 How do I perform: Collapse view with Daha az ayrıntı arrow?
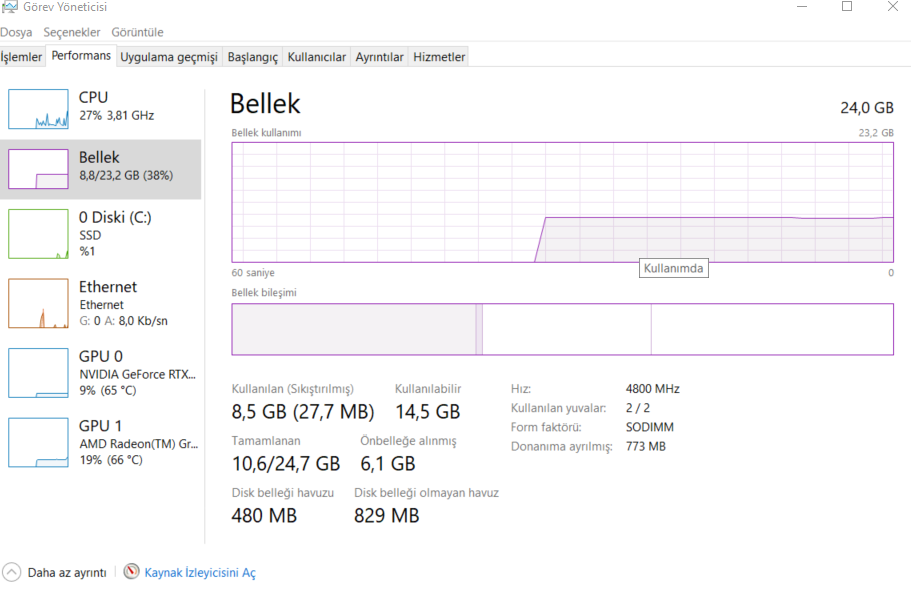12,572
